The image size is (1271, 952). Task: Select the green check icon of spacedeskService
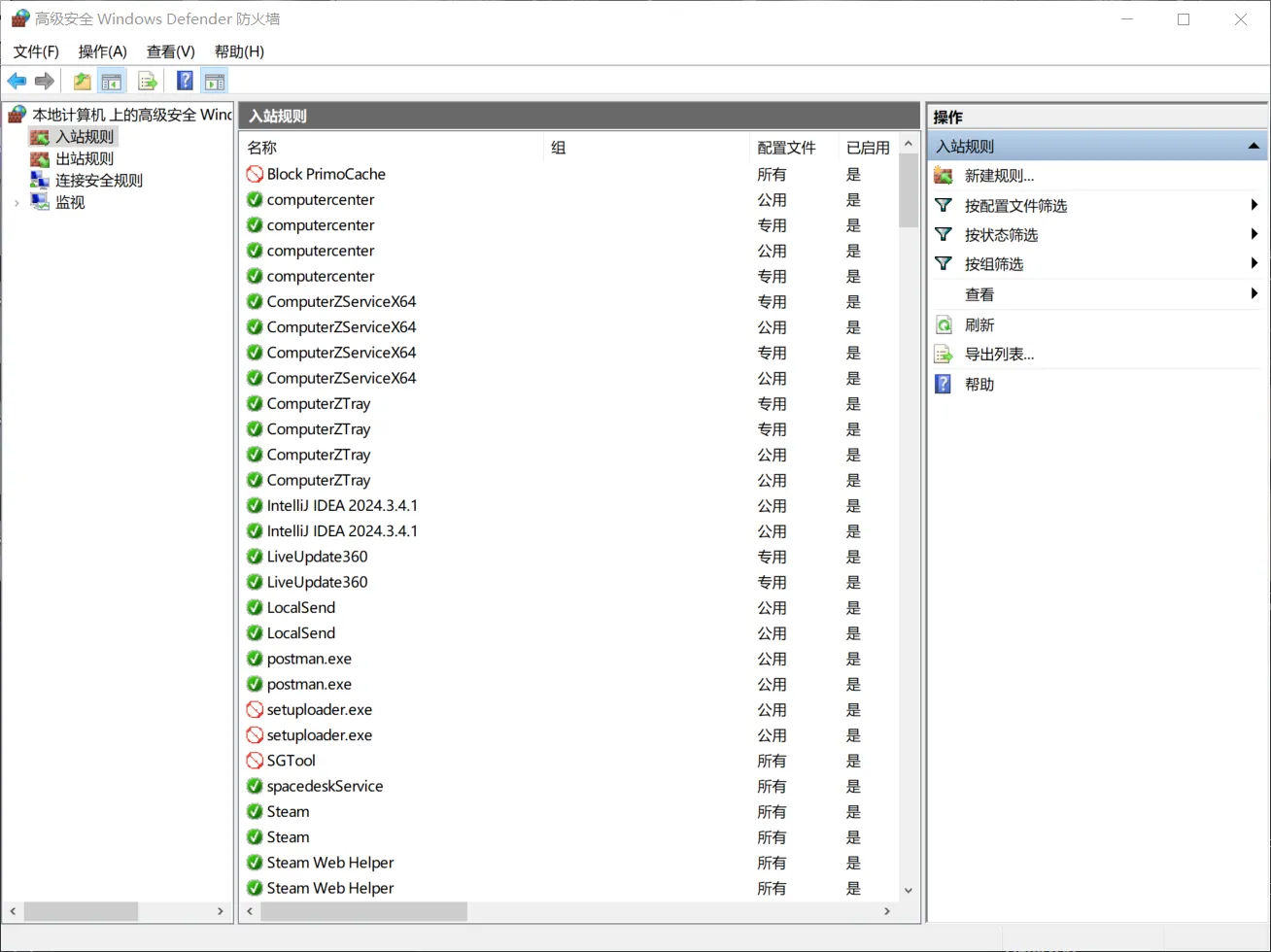point(255,786)
